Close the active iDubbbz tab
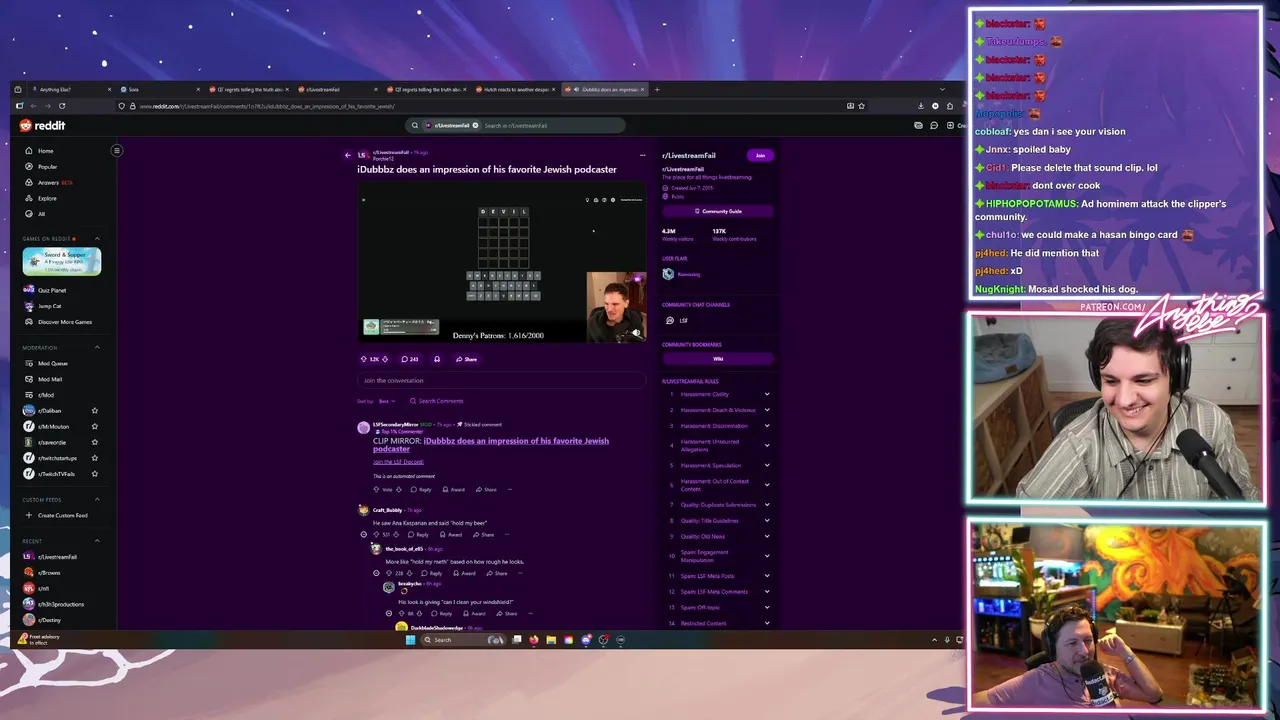Viewport: 1280px width, 720px height. tap(642, 89)
